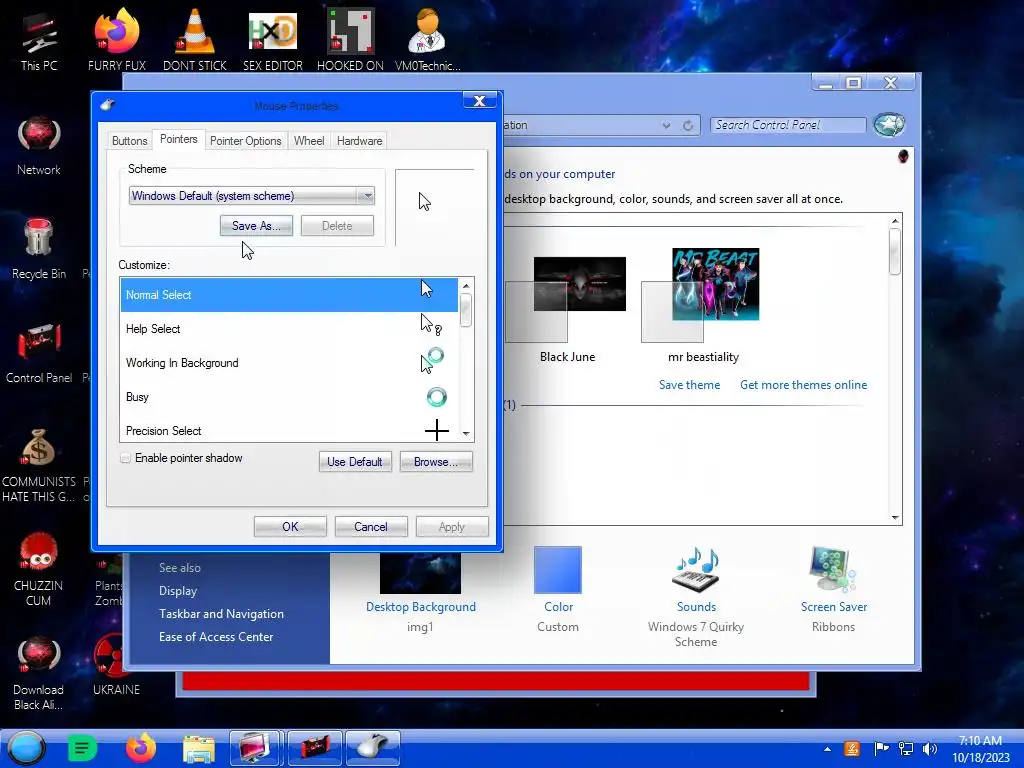Image resolution: width=1024 pixels, height=768 pixels.
Task: Click the refresh icon in address bar
Action: (688, 125)
